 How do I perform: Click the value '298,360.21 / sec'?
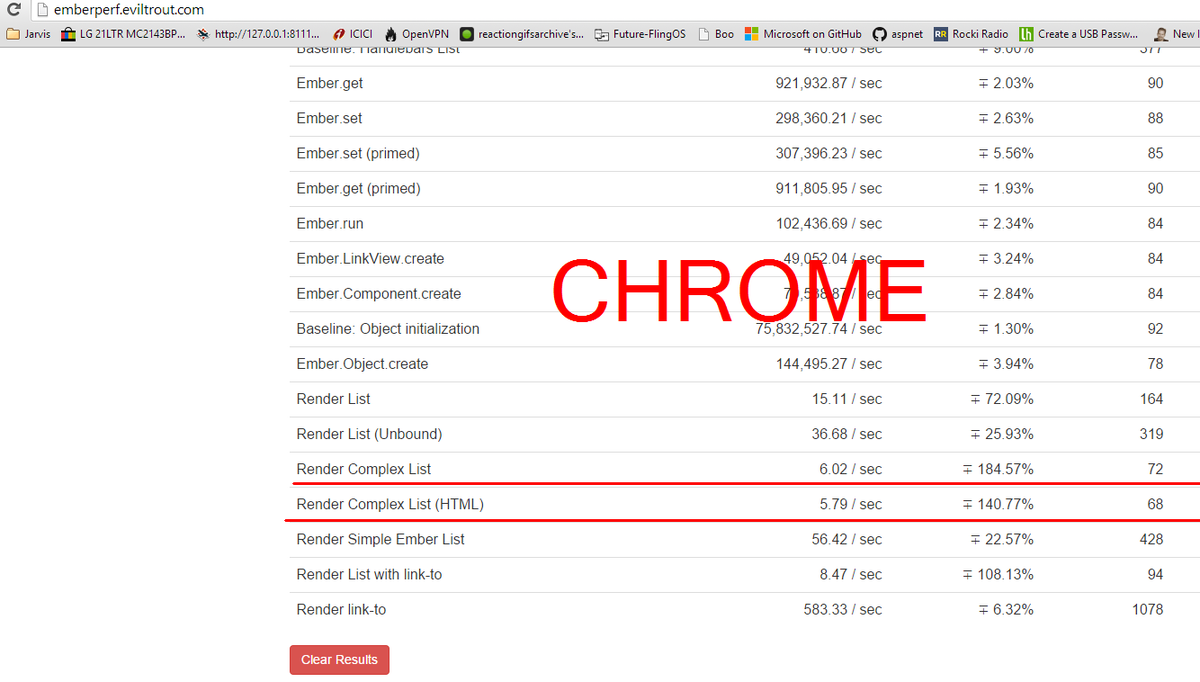tap(829, 118)
